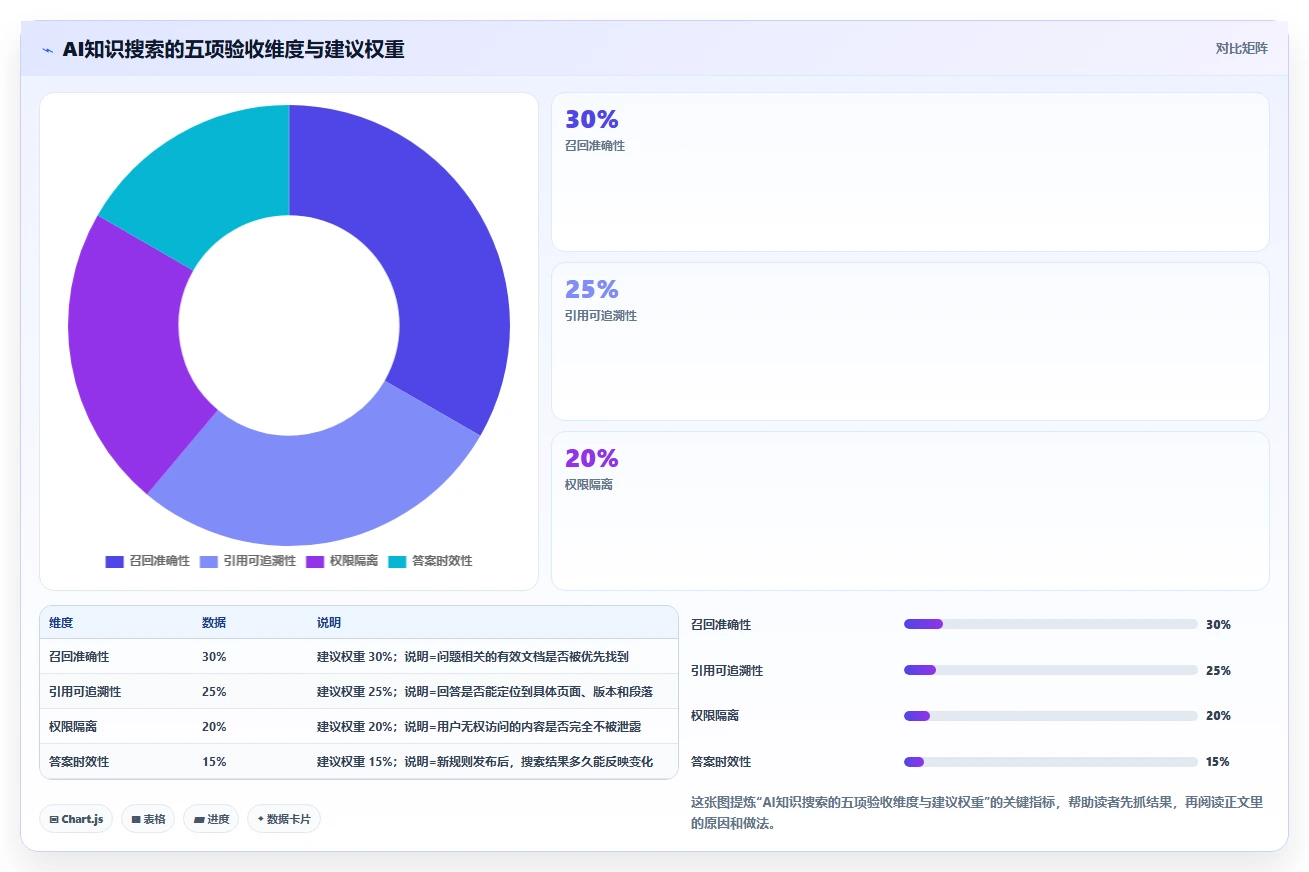The width and height of the screenshot is (1309, 872).
Task: Click the 30% label beside progress bar
Action: pos(1218,624)
